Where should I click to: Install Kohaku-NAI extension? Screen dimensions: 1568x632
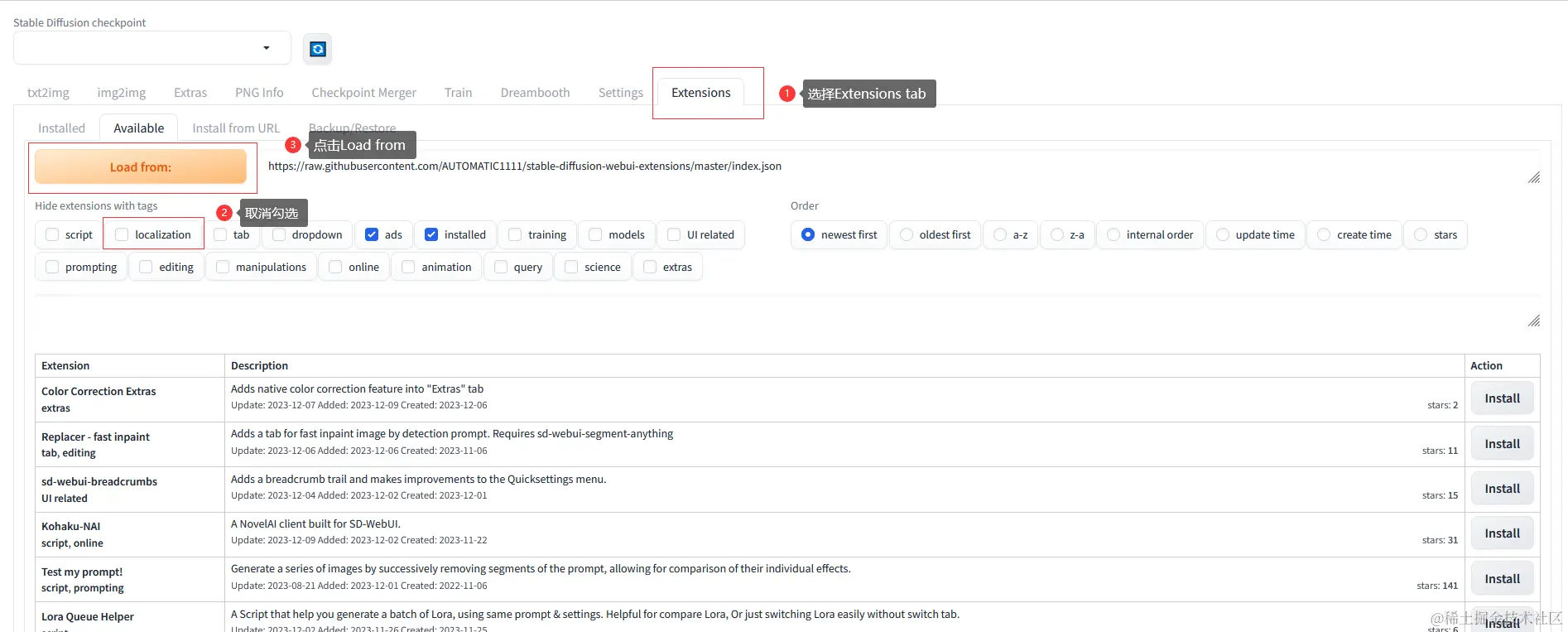(1502, 533)
